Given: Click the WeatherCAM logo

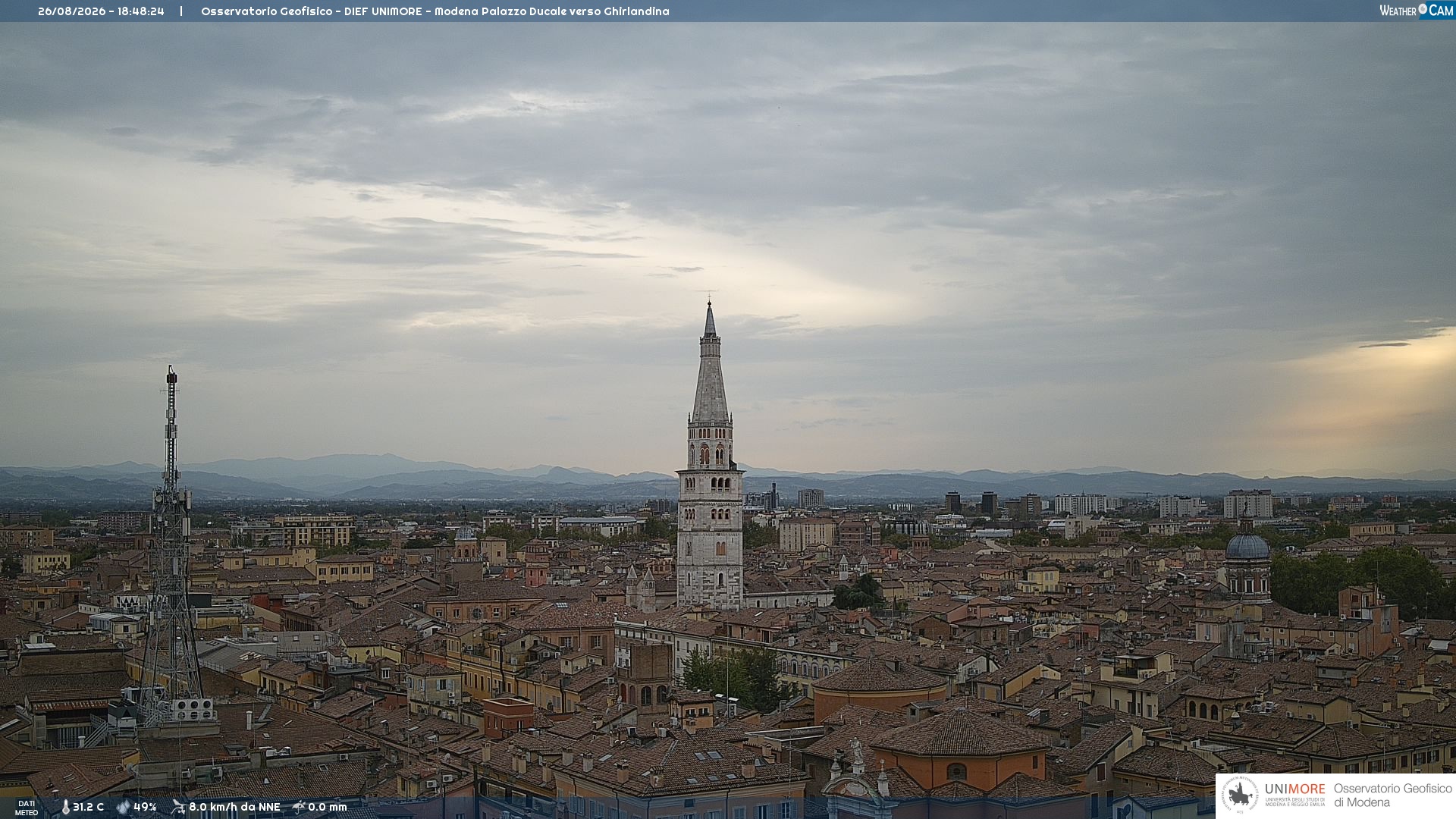Looking at the screenshot, I should coord(1417,11).
